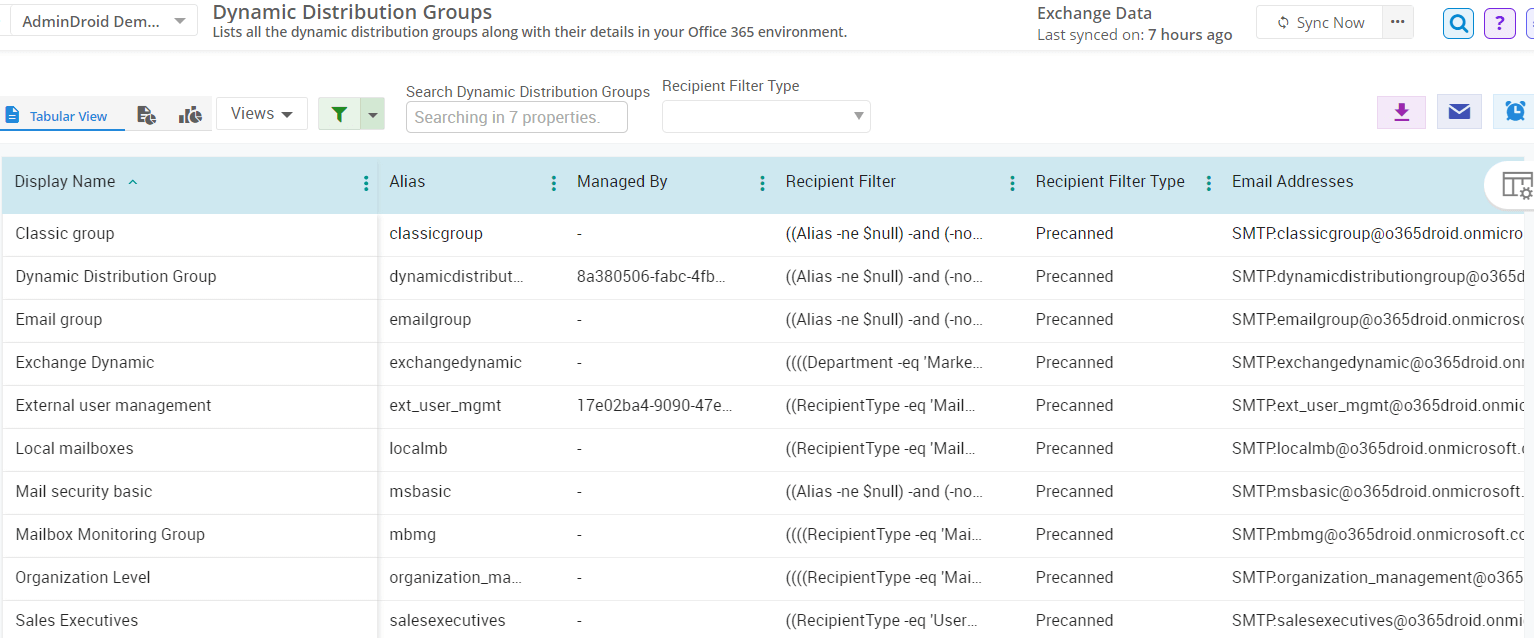Click the magnifier search icon in header
Screen dimensions: 1534x638
pyautogui.click(x=1459, y=23)
